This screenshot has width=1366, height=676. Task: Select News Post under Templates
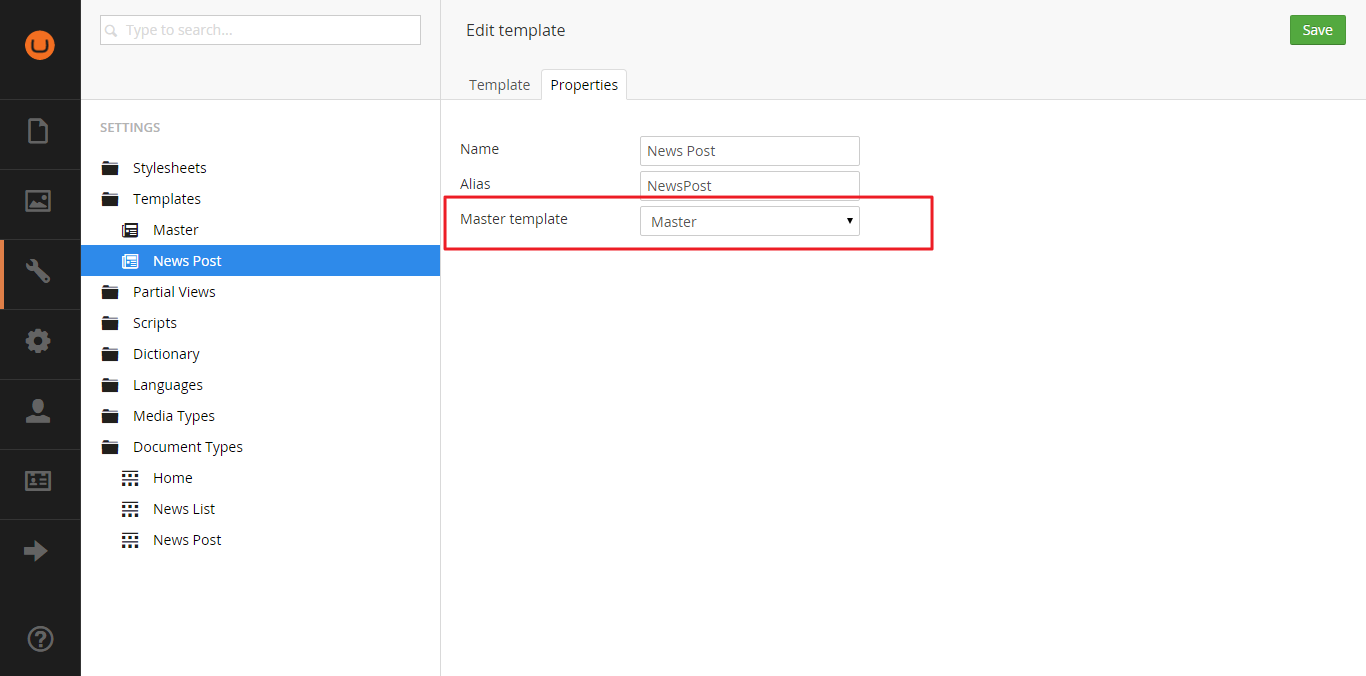[x=187, y=261]
